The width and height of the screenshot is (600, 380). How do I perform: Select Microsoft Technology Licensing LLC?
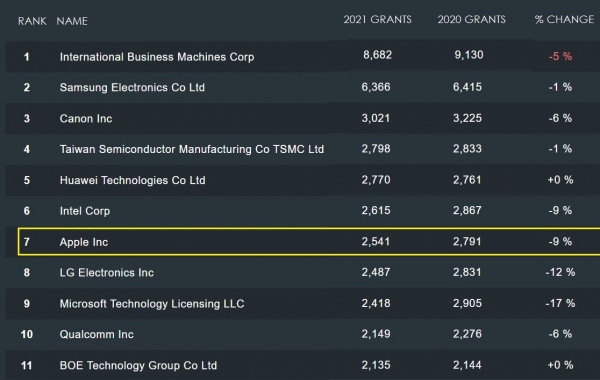click(x=152, y=303)
